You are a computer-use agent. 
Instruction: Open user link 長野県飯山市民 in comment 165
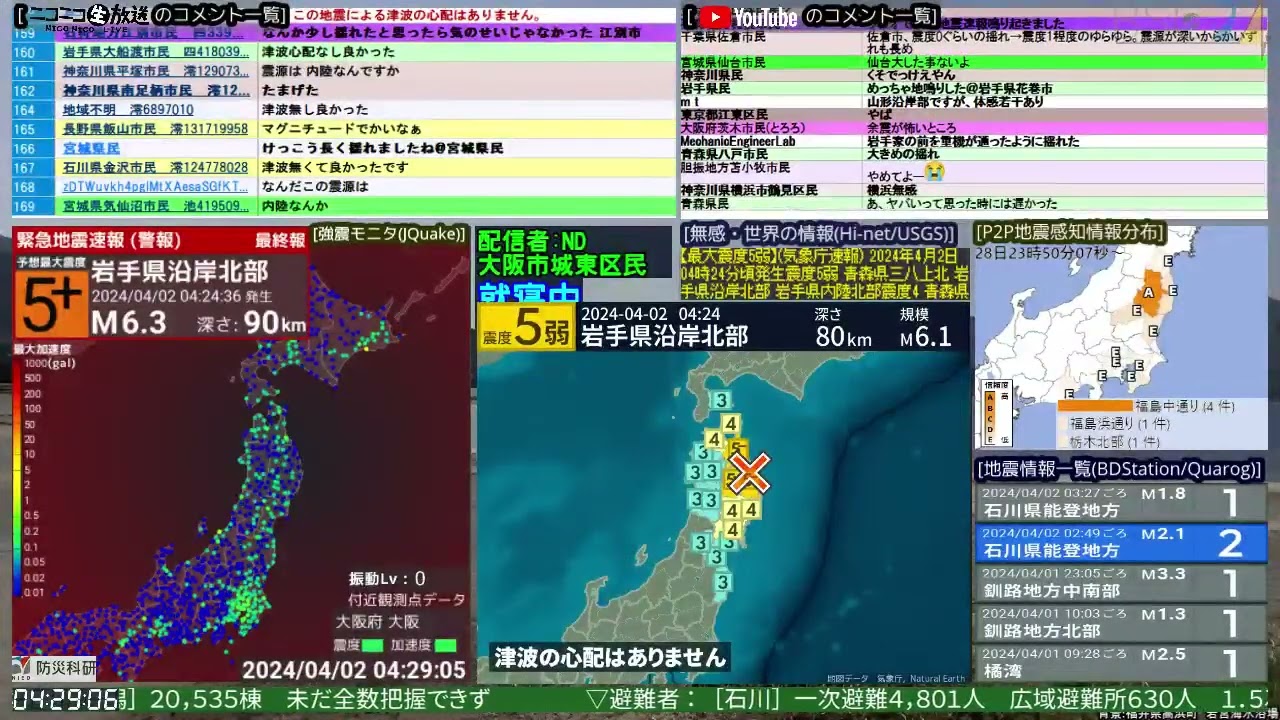point(155,129)
